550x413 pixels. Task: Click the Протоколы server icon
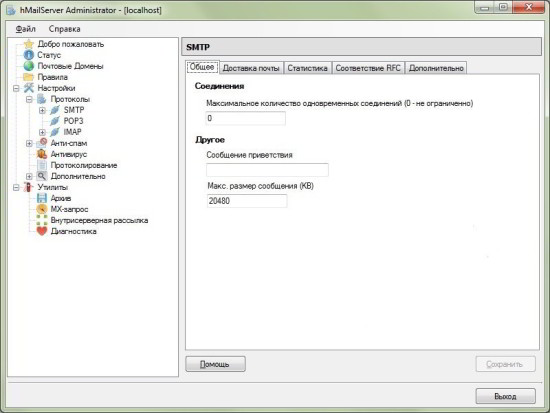coord(42,99)
